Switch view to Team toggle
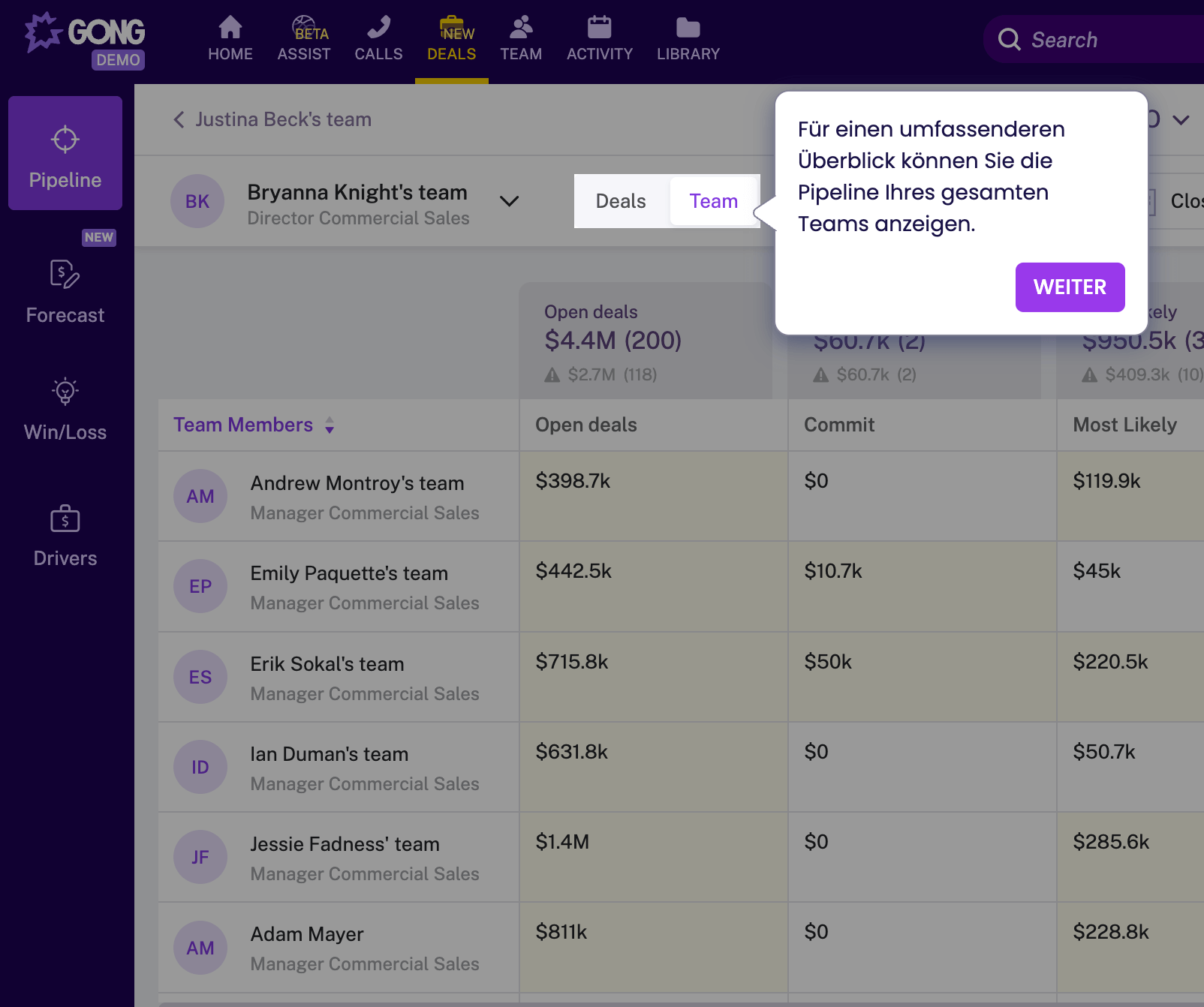 coord(713,201)
